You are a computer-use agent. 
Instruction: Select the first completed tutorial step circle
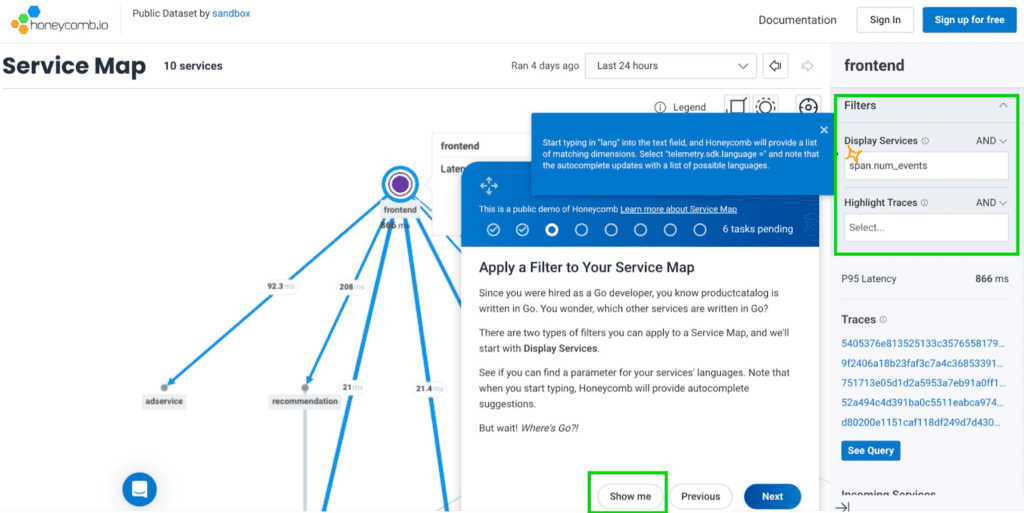point(493,229)
